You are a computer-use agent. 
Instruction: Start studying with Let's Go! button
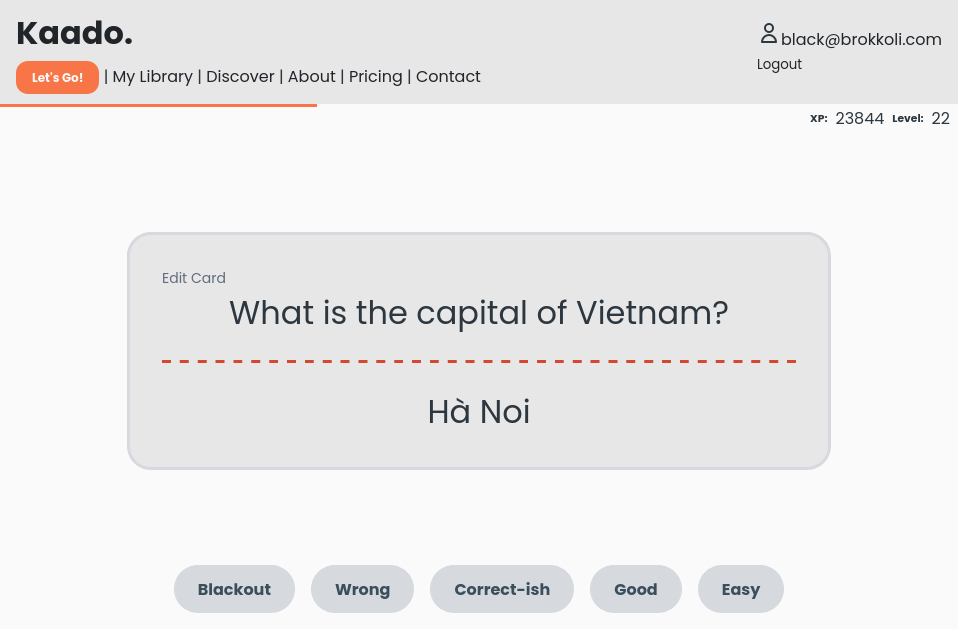(x=57, y=78)
